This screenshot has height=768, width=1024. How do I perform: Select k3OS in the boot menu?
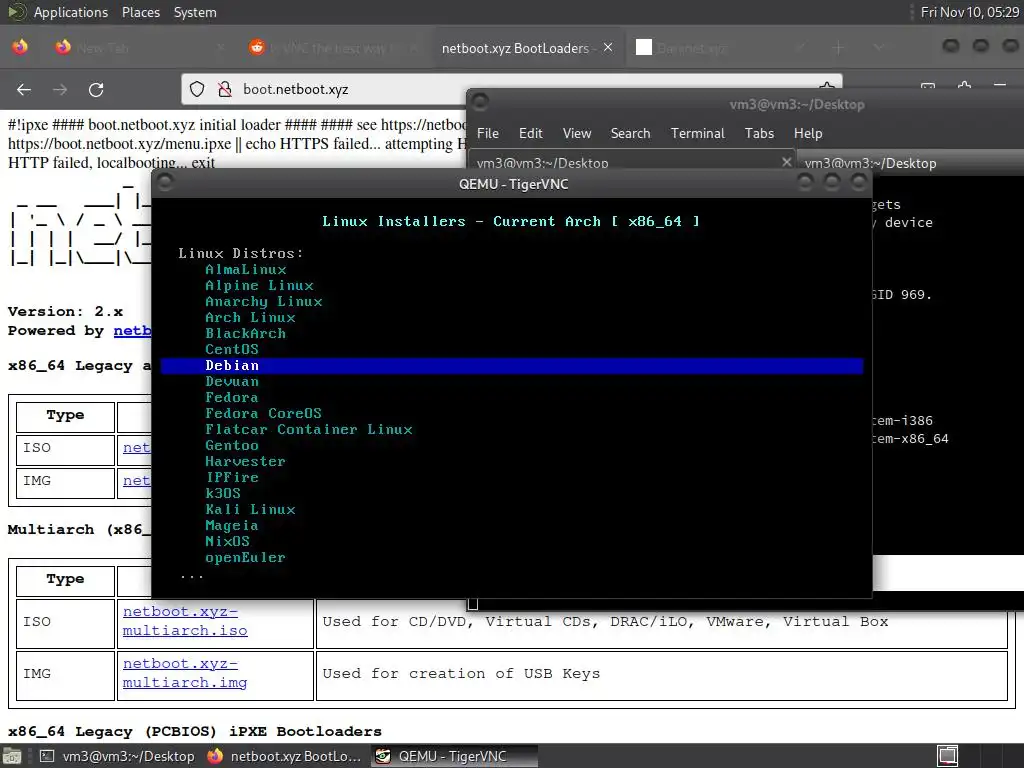(223, 493)
